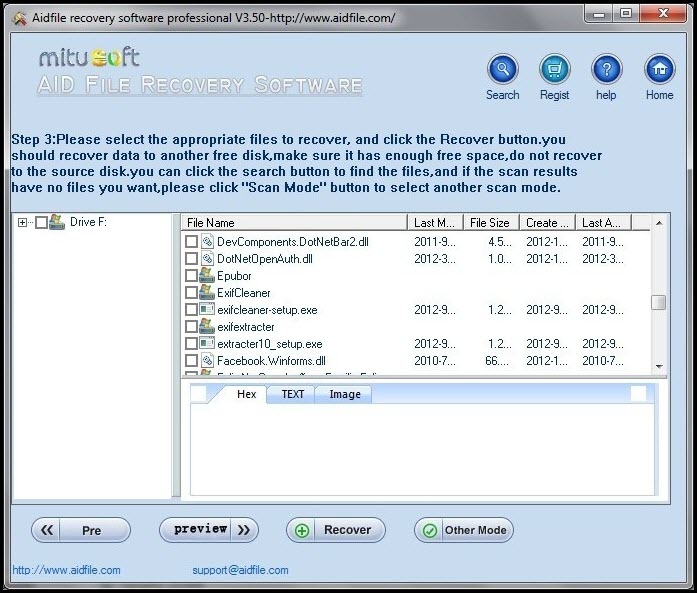
Task: Tick the extracter10_setup.exe checkbox
Action: 191,344
